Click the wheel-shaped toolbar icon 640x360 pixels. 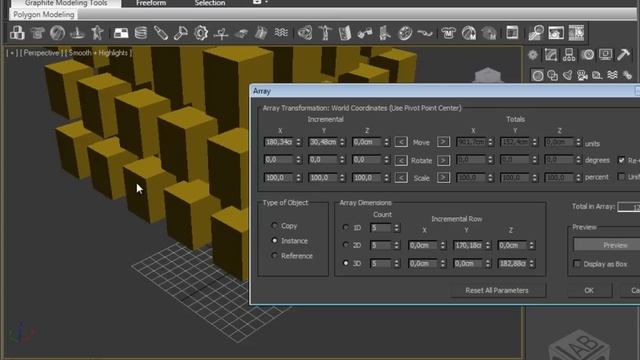pyautogui.click(x=404, y=33)
